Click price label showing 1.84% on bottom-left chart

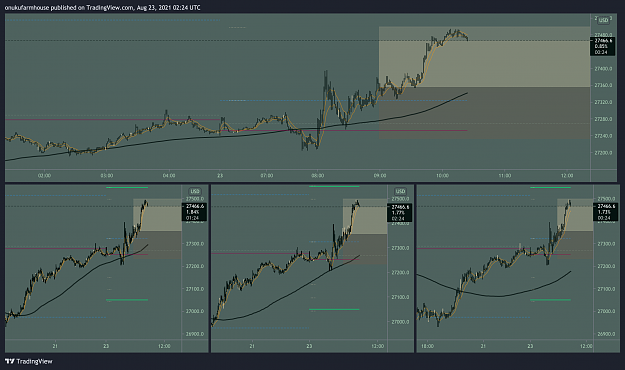click(x=194, y=212)
